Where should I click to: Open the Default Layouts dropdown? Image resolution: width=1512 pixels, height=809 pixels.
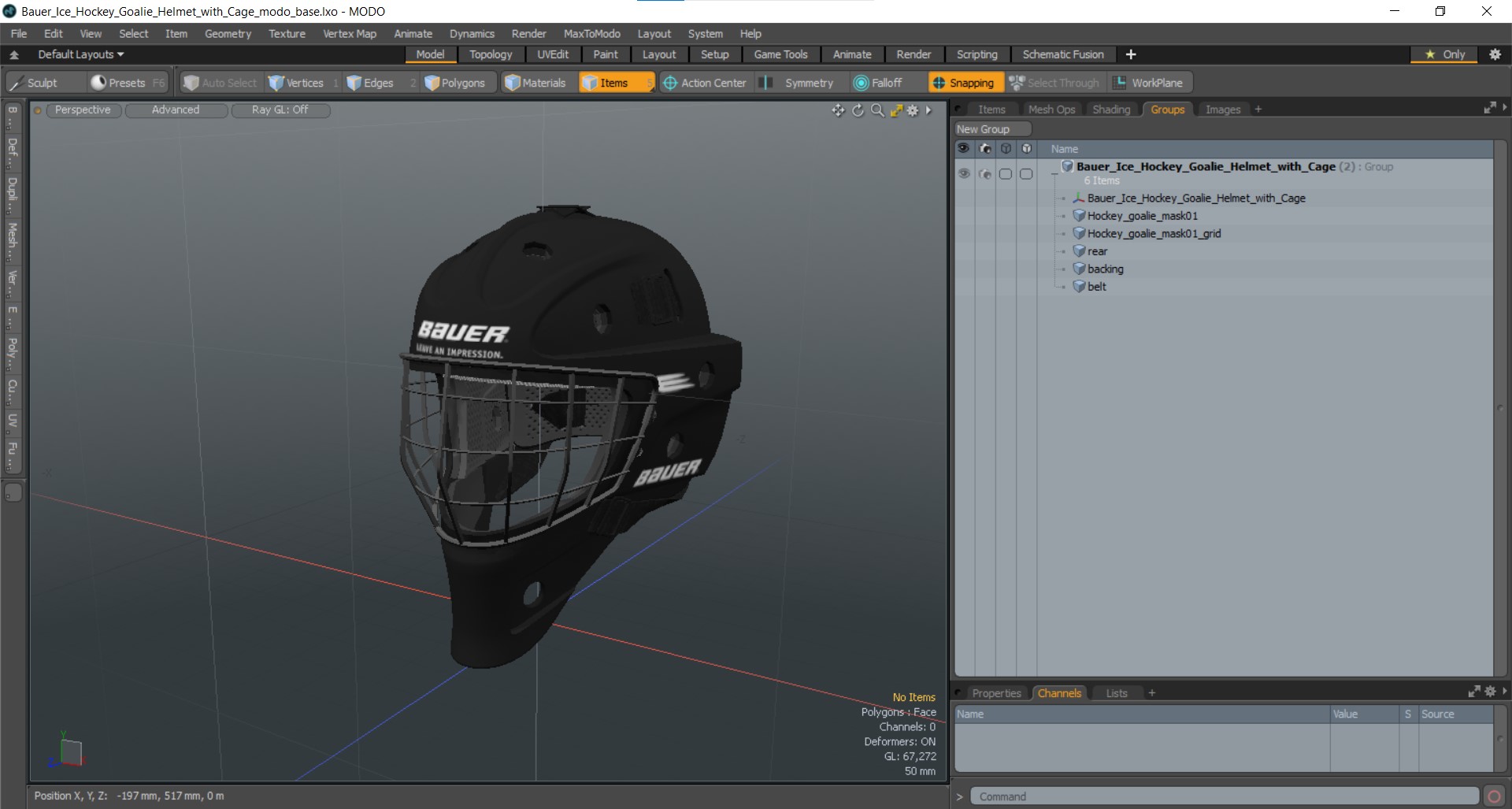[x=81, y=54]
